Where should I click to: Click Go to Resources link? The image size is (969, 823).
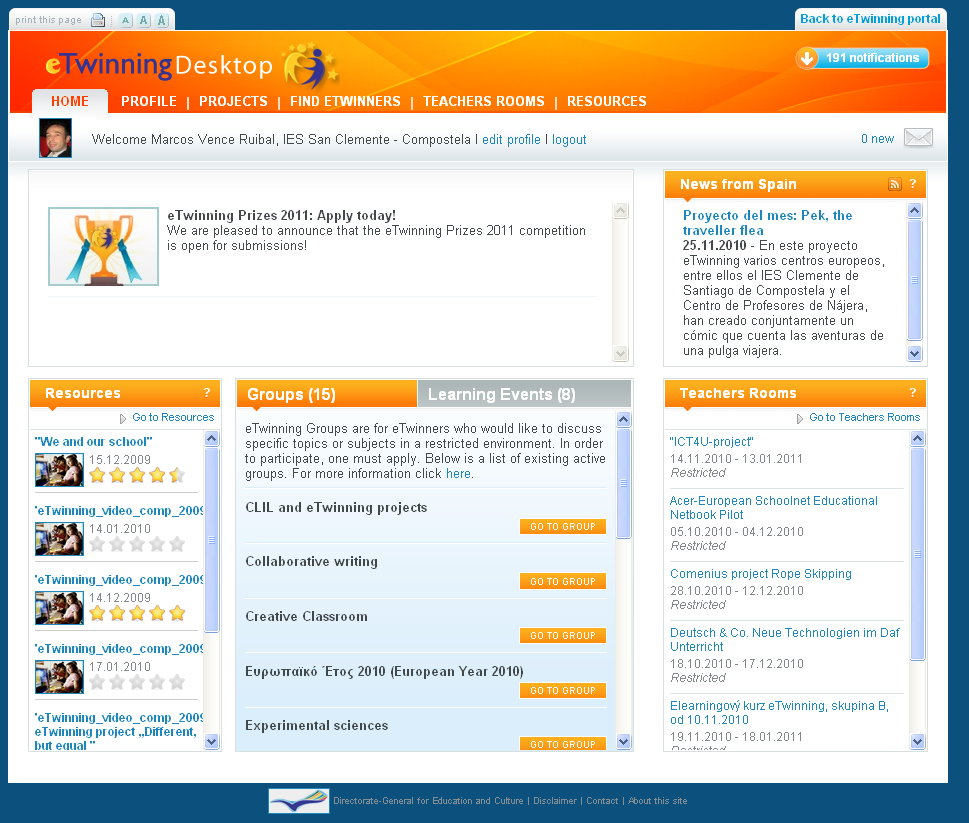[x=173, y=417]
